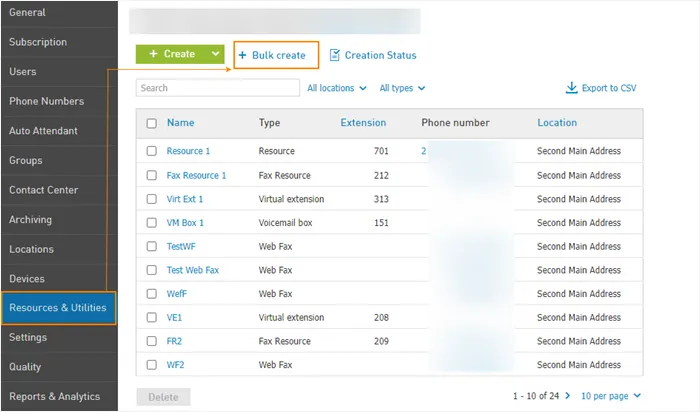Open Devices section

click(x=59, y=279)
